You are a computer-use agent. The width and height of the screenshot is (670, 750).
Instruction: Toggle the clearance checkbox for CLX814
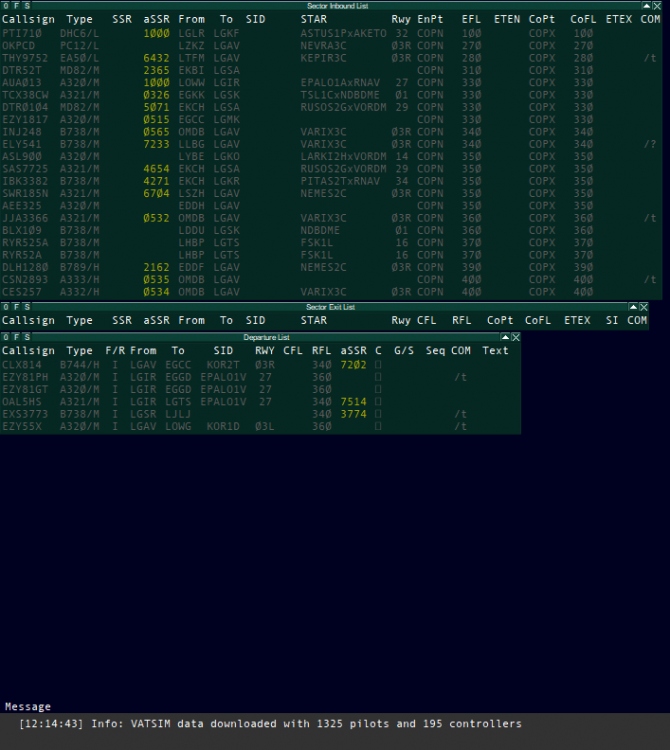click(x=378, y=366)
